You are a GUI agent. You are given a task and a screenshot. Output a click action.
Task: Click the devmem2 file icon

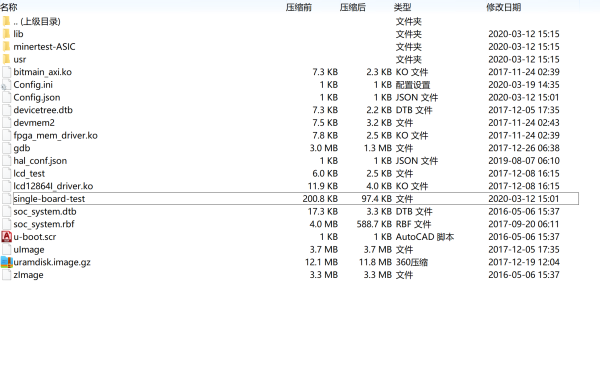[6, 122]
